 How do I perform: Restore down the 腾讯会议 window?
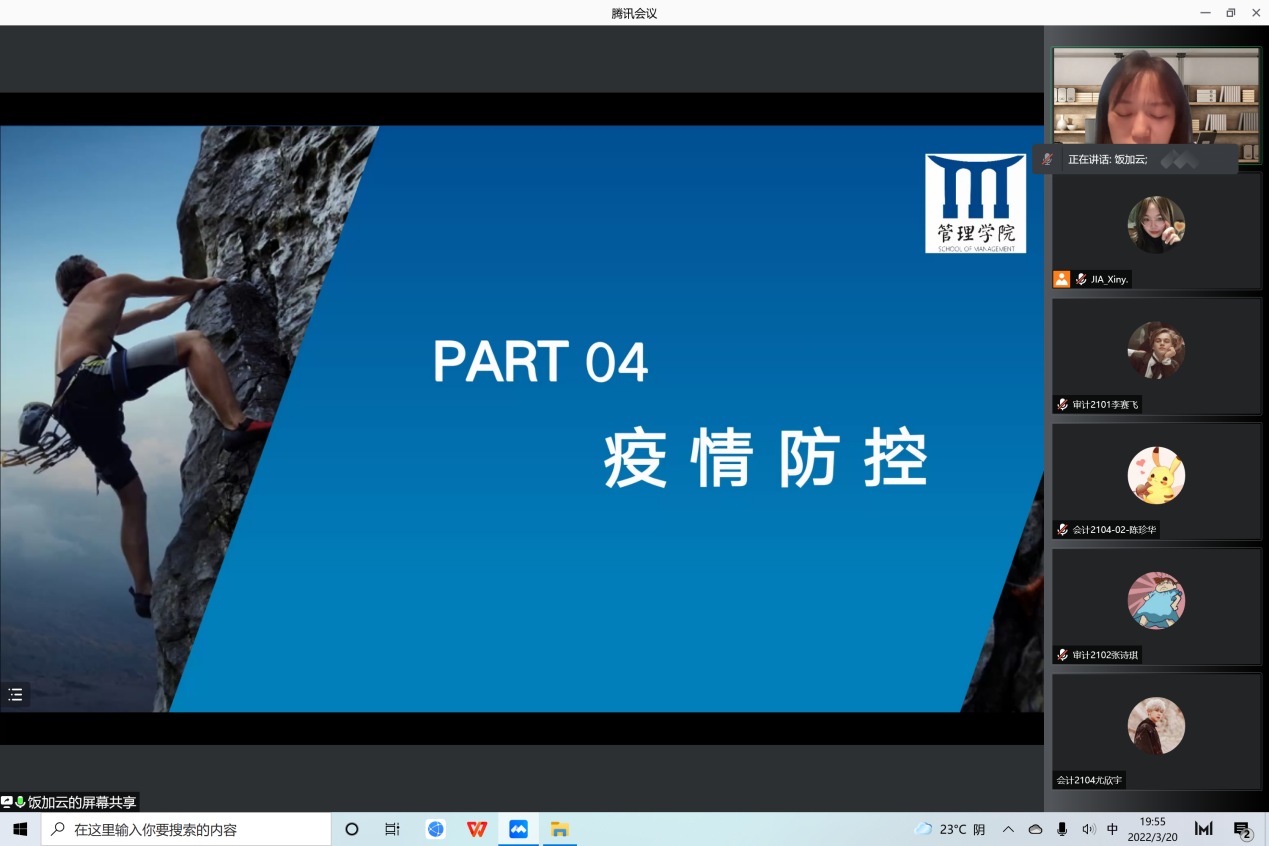tap(1231, 13)
